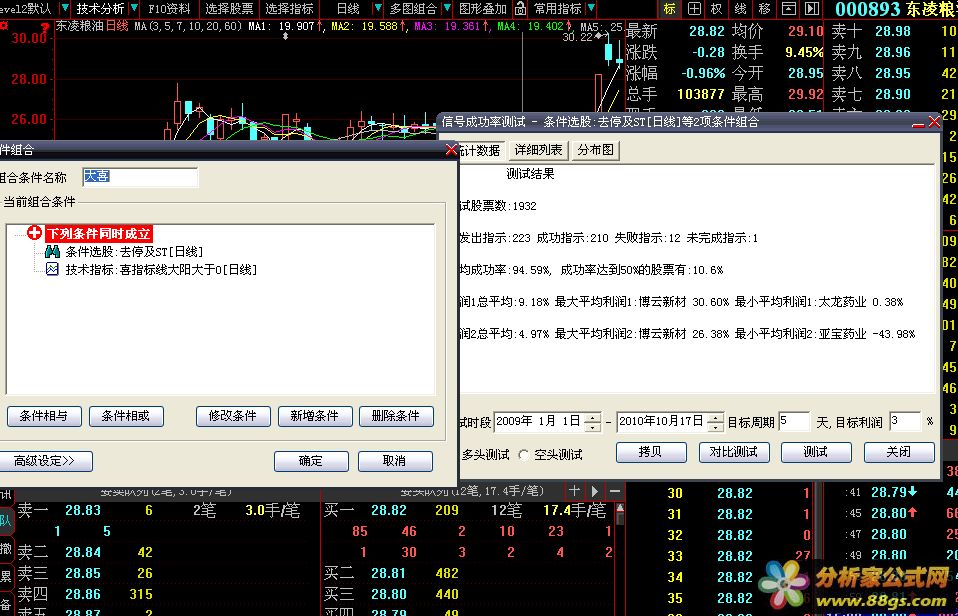Click the 000893 stock code title
The width and height of the screenshot is (958, 616).
(x=868, y=9)
